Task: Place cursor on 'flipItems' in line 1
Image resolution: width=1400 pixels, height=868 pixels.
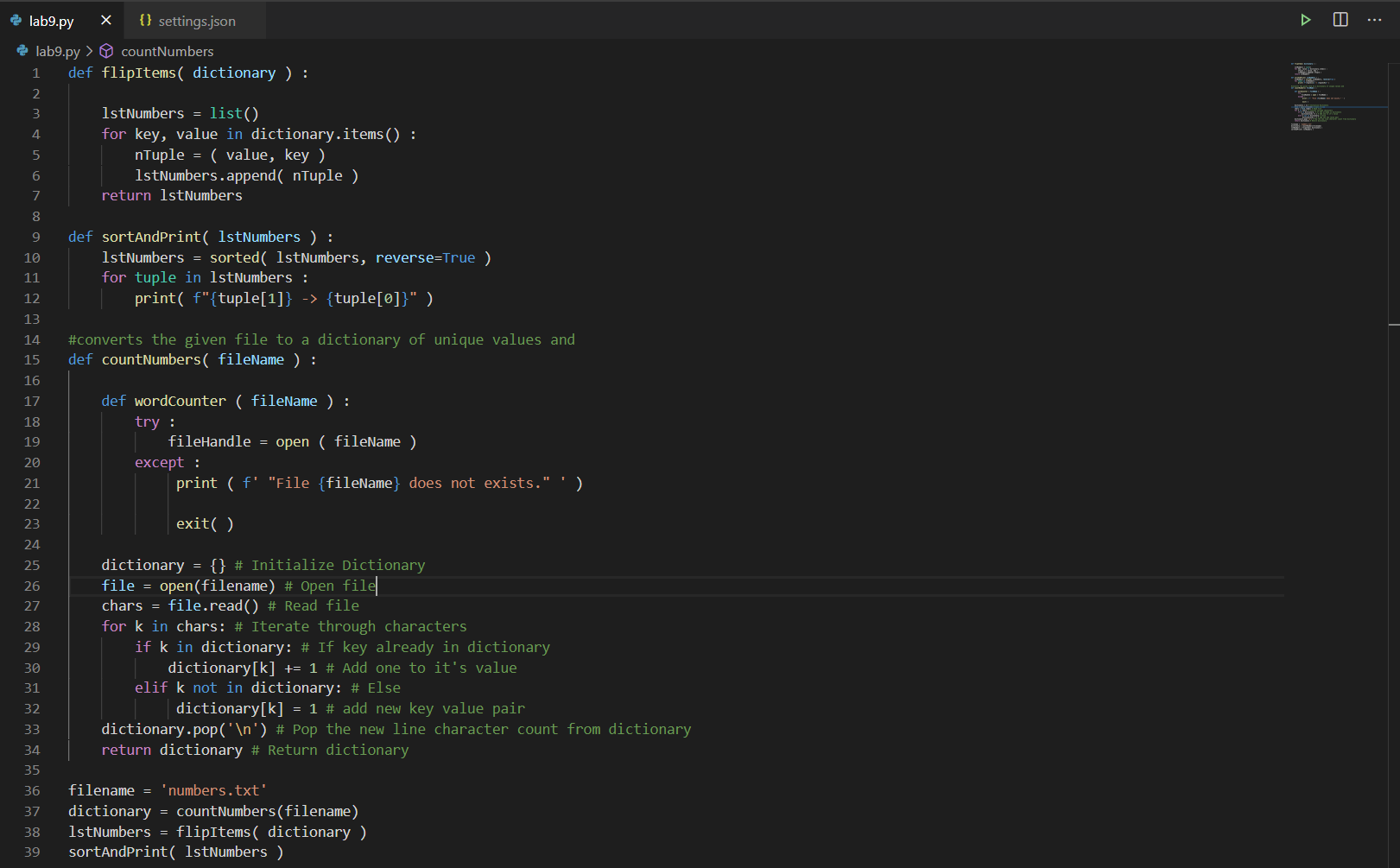Action: point(139,73)
